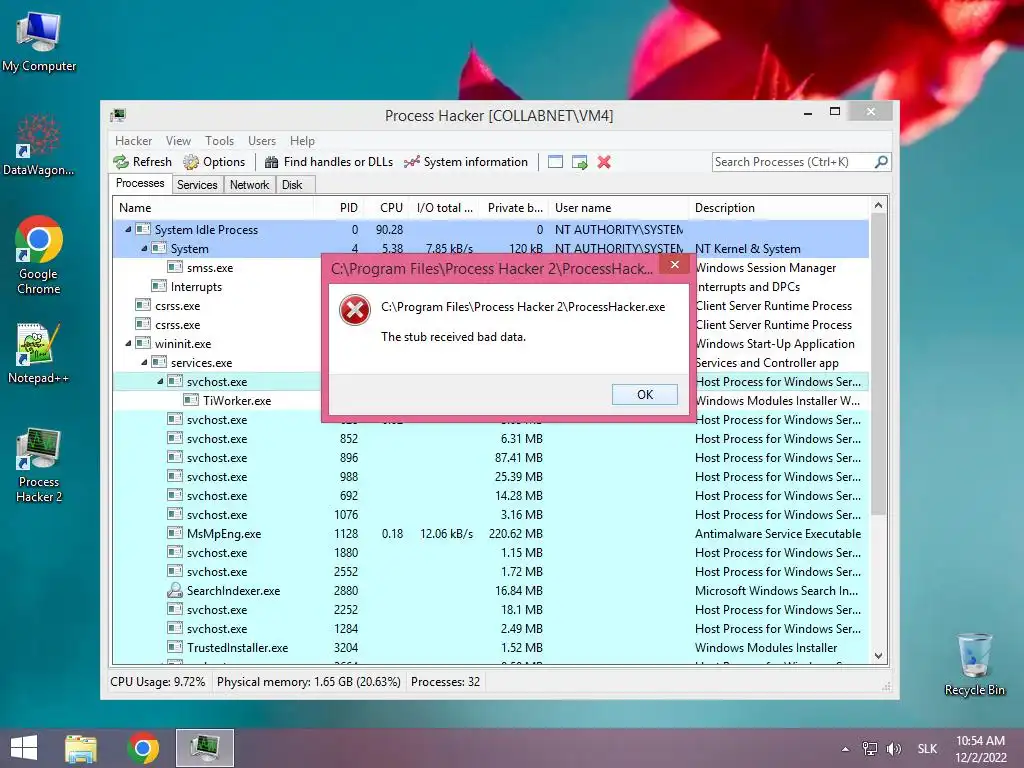
Task: Select svchost.exe with PID 2552
Action: 491,571
